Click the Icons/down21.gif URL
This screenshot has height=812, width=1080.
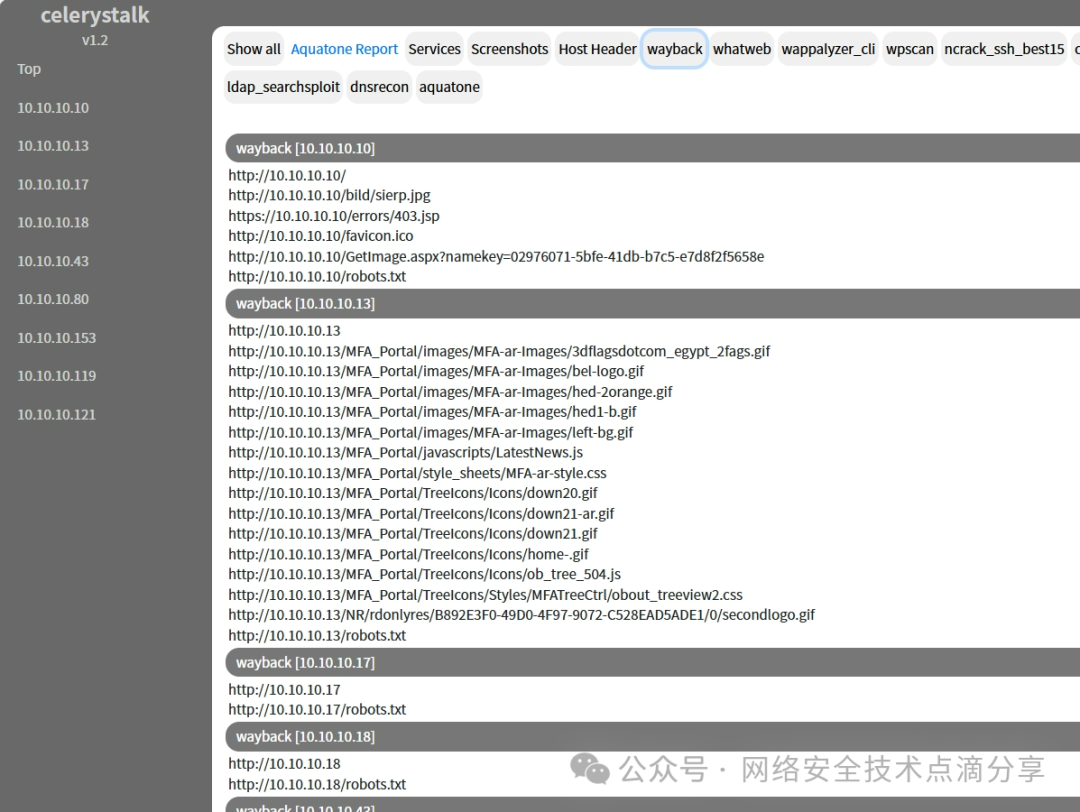[413, 534]
